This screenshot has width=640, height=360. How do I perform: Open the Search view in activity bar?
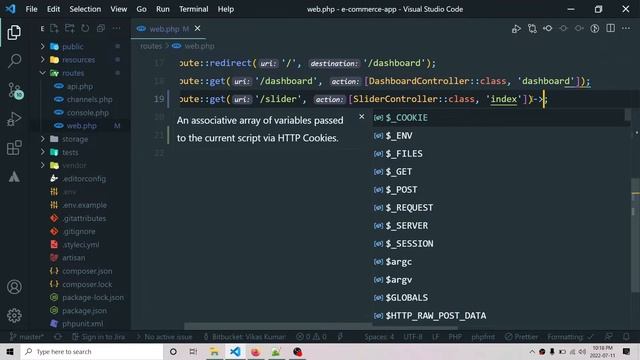point(14,61)
